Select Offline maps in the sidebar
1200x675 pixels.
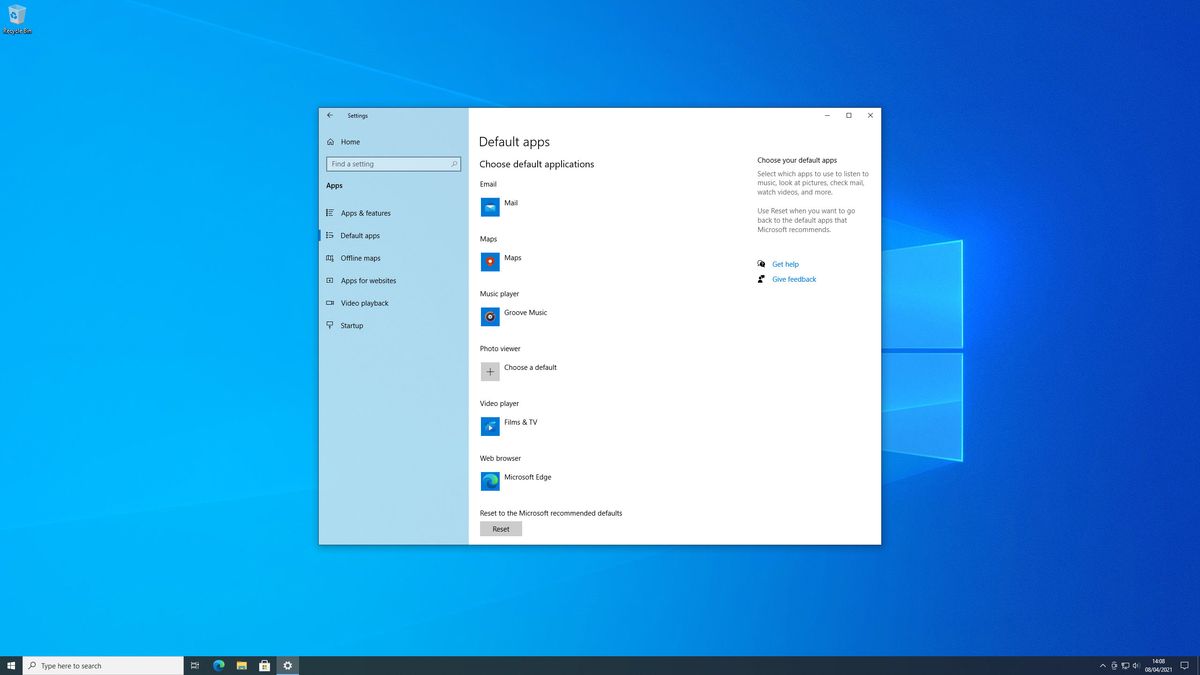coord(360,258)
